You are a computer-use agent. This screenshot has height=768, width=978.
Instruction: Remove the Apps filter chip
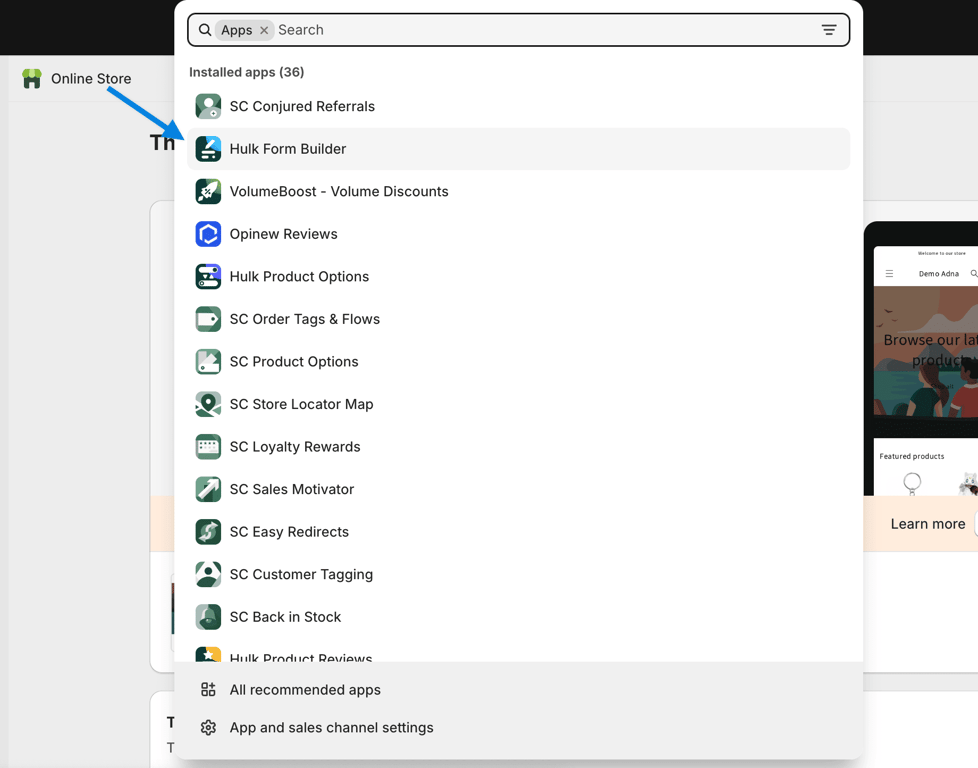pos(264,30)
